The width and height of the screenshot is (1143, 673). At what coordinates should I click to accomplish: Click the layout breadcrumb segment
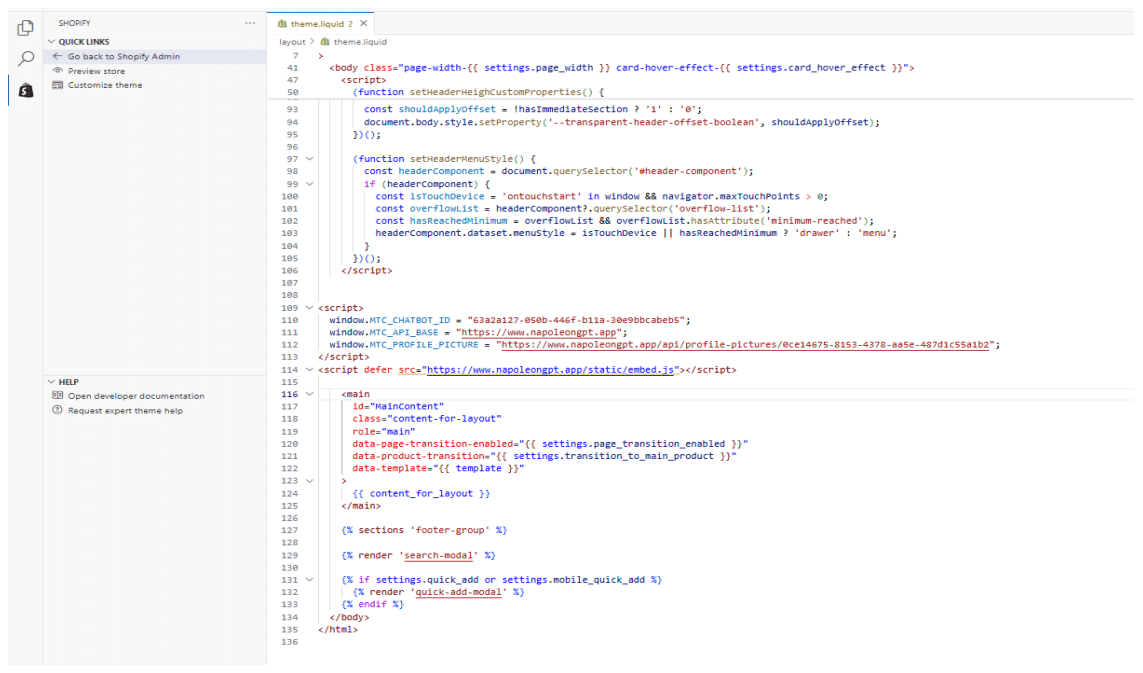click(x=292, y=42)
